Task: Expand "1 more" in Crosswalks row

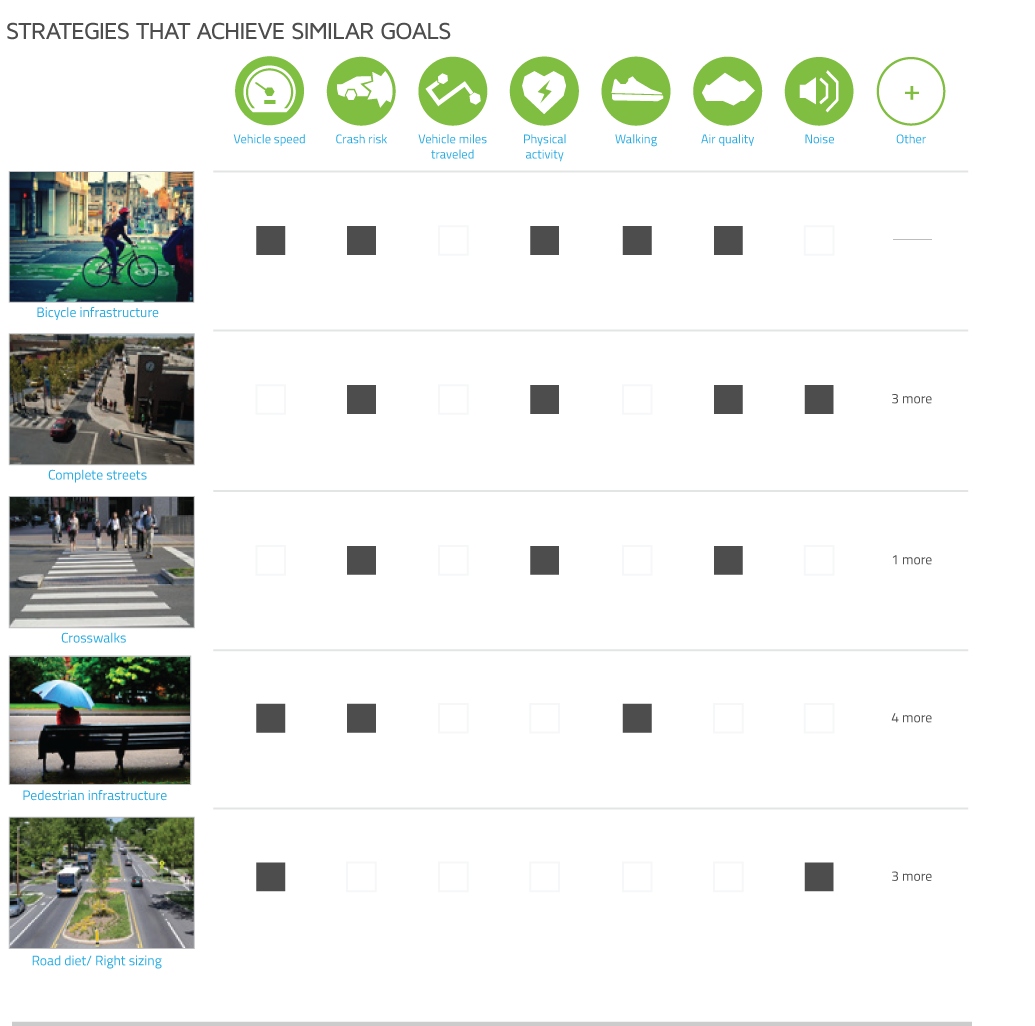Action: (x=912, y=560)
